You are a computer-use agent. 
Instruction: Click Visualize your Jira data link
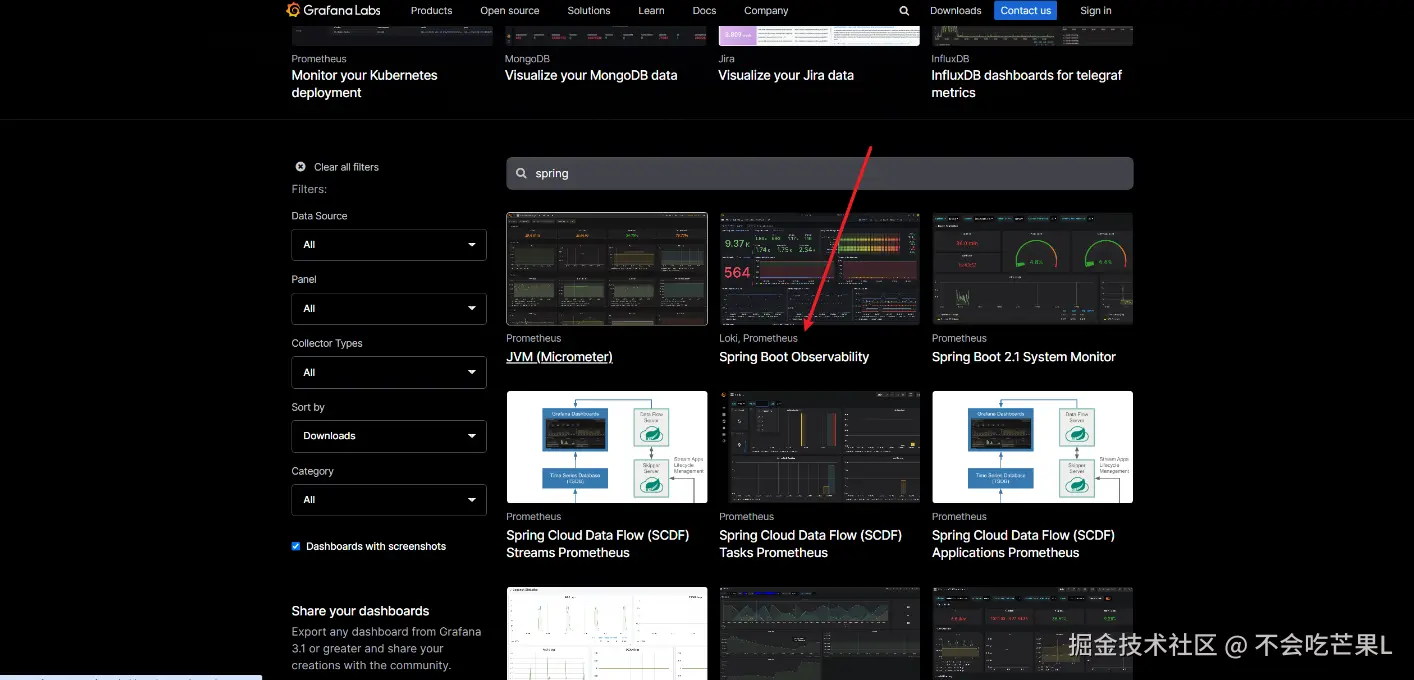786,75
